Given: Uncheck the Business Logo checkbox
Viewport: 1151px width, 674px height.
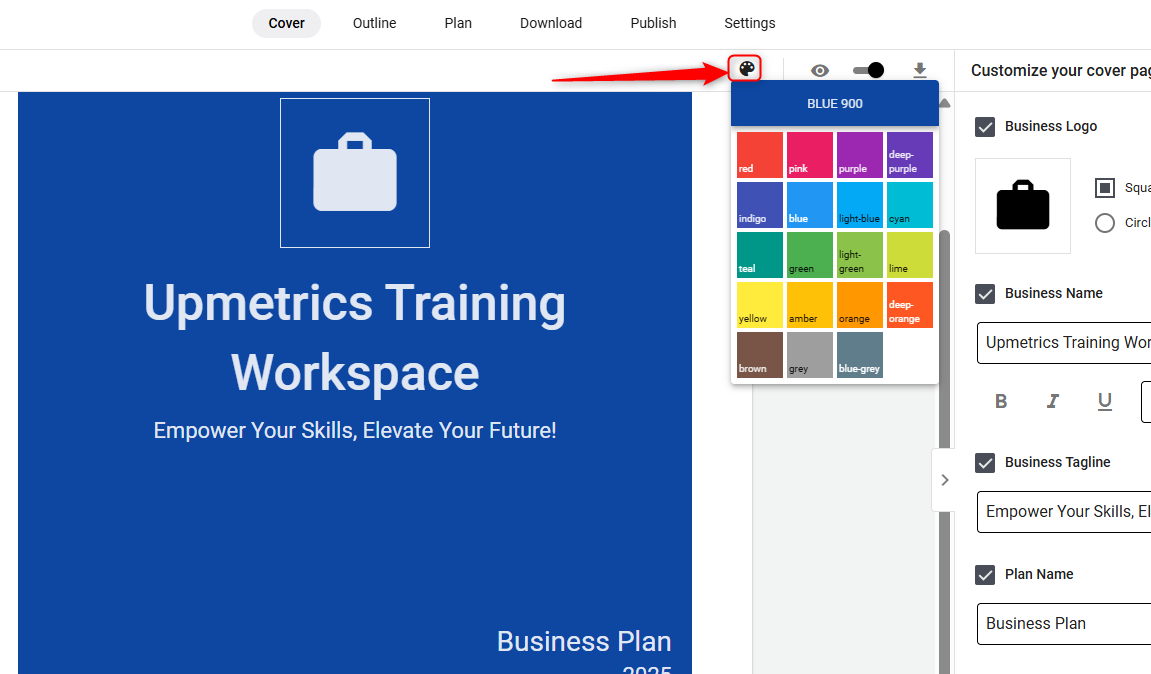Looking at the screenshot, I should (x=985, y=126).
